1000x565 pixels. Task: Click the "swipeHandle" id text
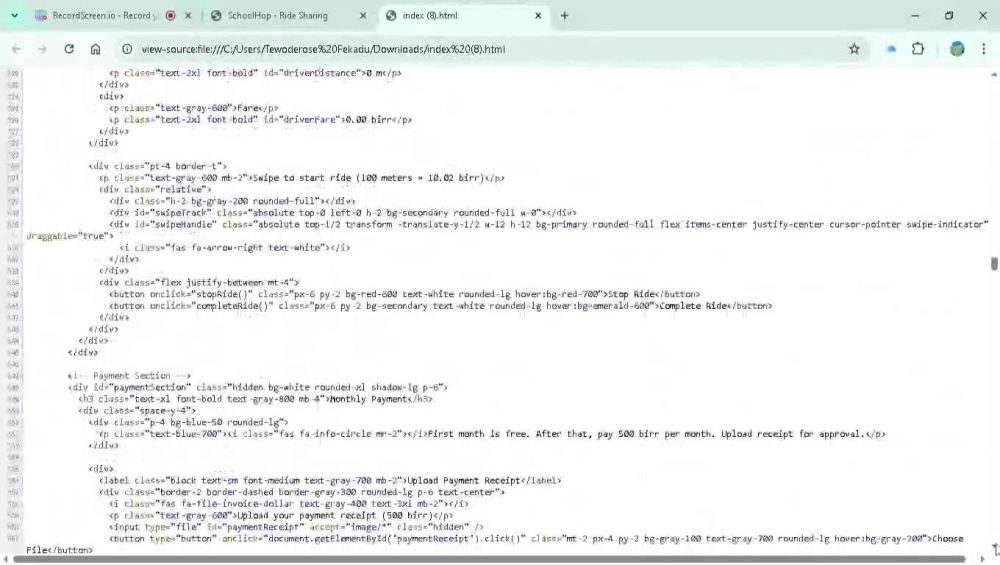tap(173, 224)
